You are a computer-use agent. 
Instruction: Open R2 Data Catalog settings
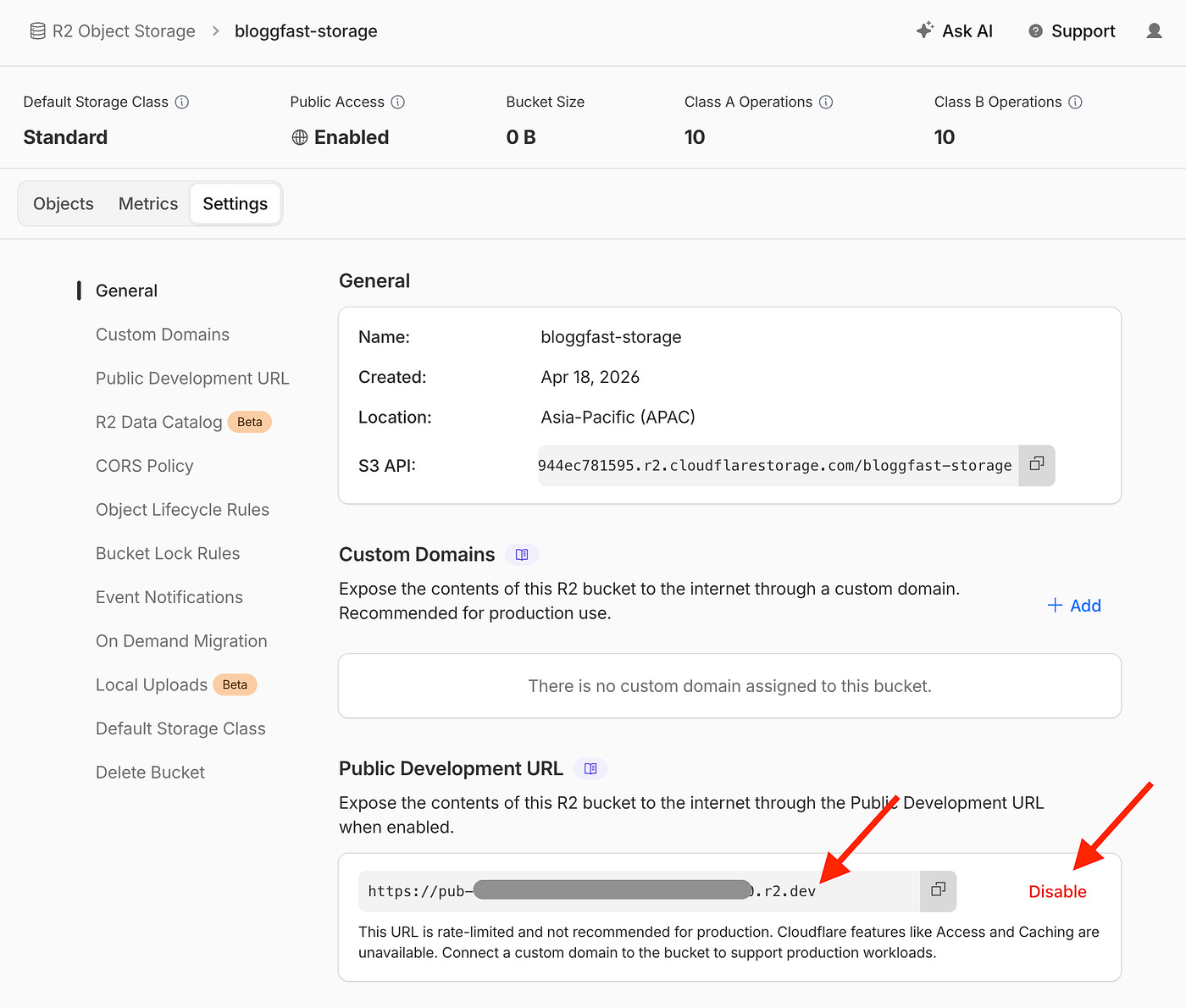159,421
